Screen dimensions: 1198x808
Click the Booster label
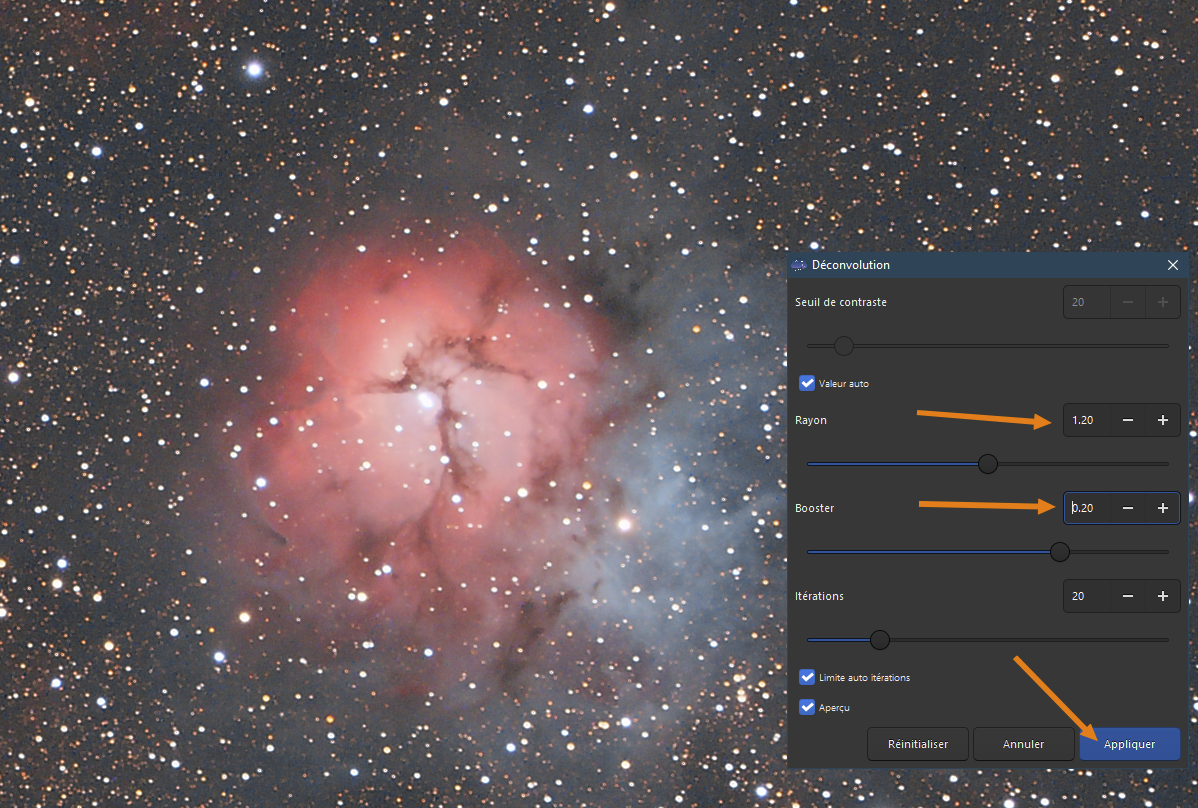coord(814,508)
